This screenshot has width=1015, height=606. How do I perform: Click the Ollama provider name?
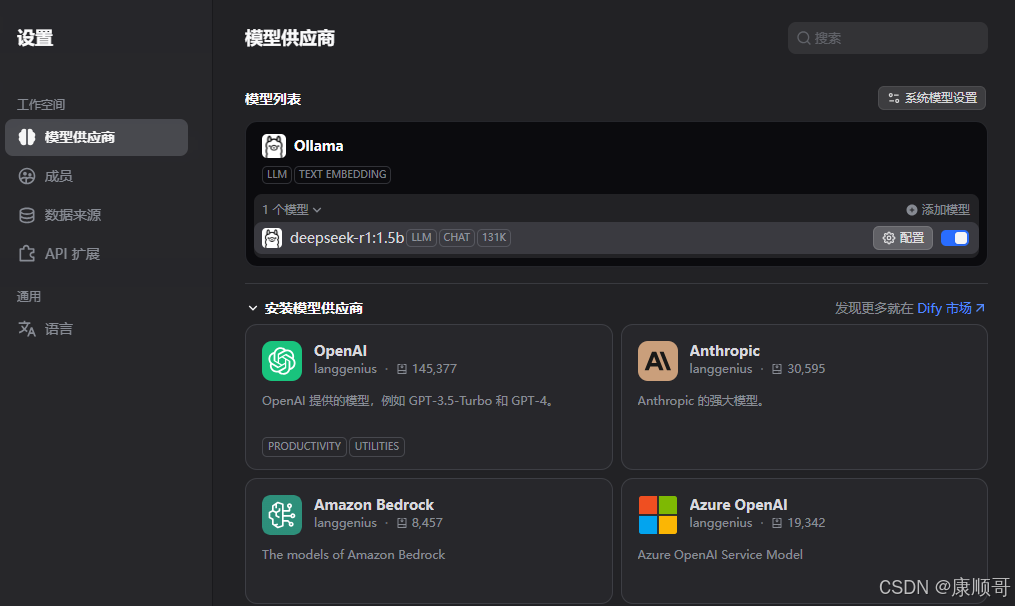pos(318,146)
